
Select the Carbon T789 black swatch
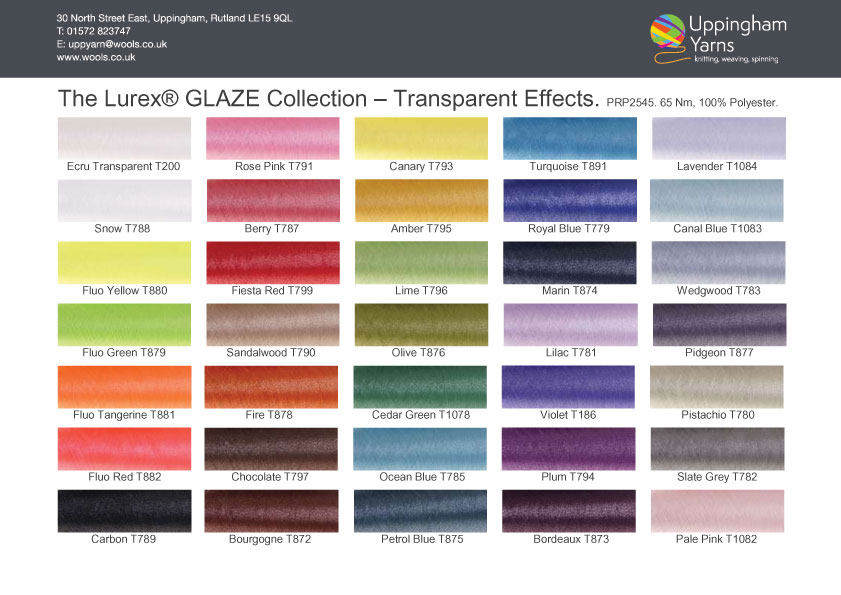click(124, 510)
